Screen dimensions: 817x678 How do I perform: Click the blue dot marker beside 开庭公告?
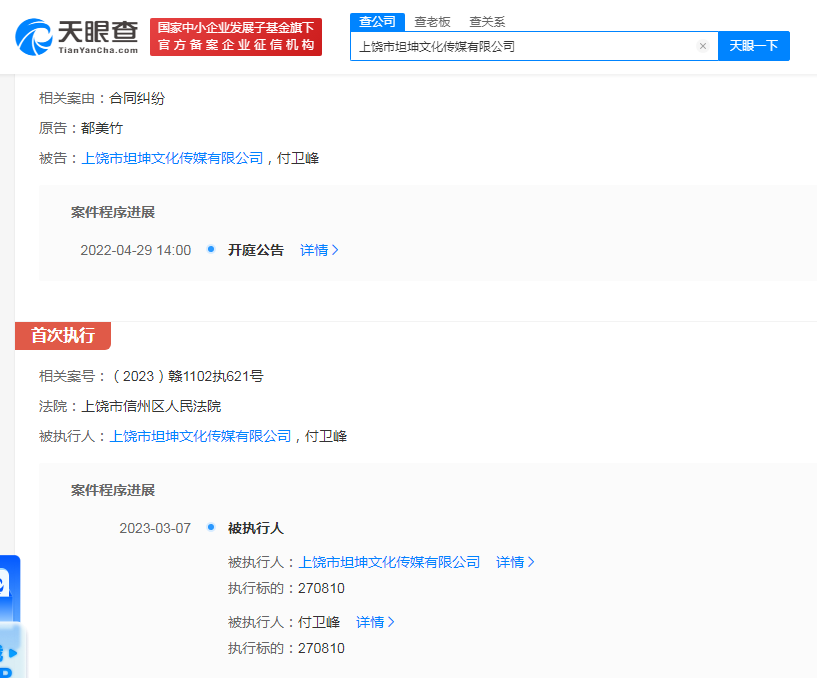pos(211,249)
